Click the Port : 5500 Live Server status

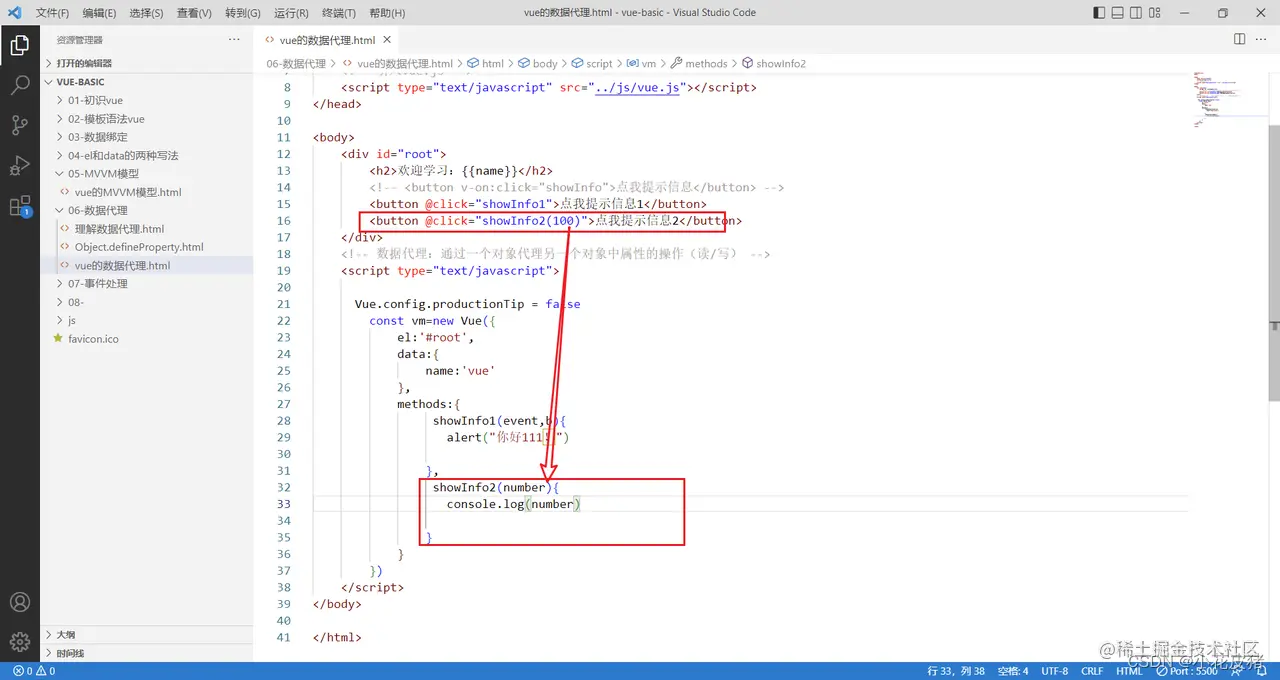[x=1186, y=671]
